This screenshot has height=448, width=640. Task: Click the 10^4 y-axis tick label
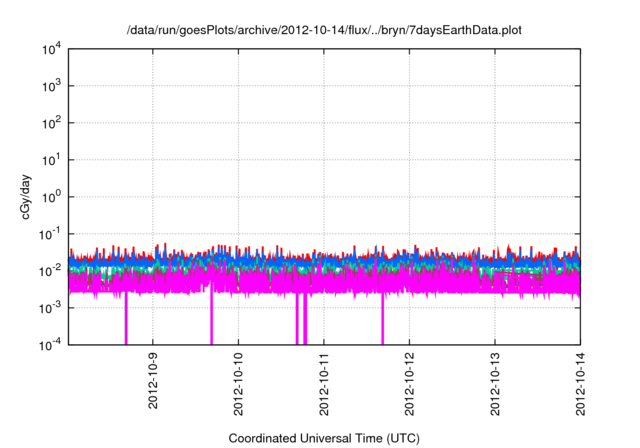click(x=52, y=49)
